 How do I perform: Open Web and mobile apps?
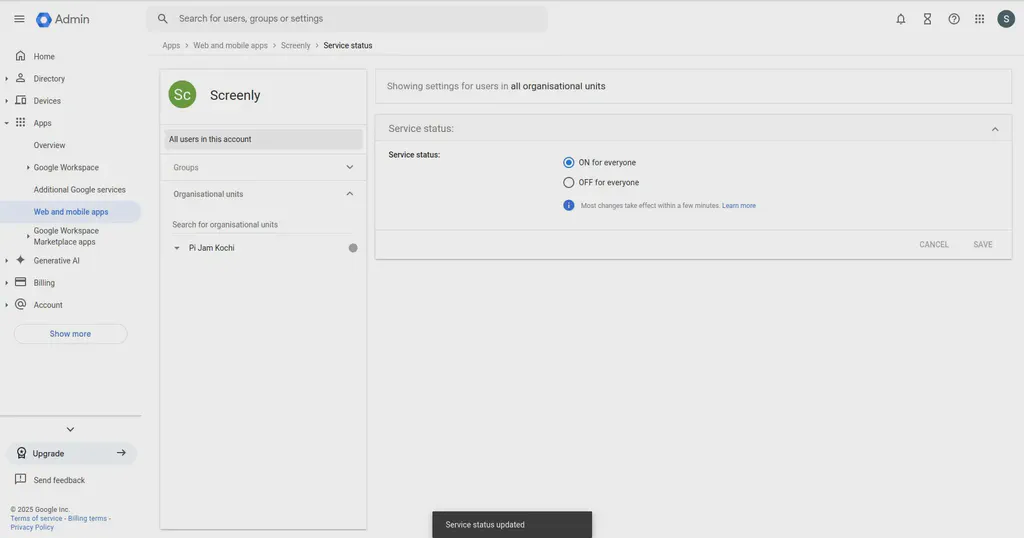pos(71,212)
